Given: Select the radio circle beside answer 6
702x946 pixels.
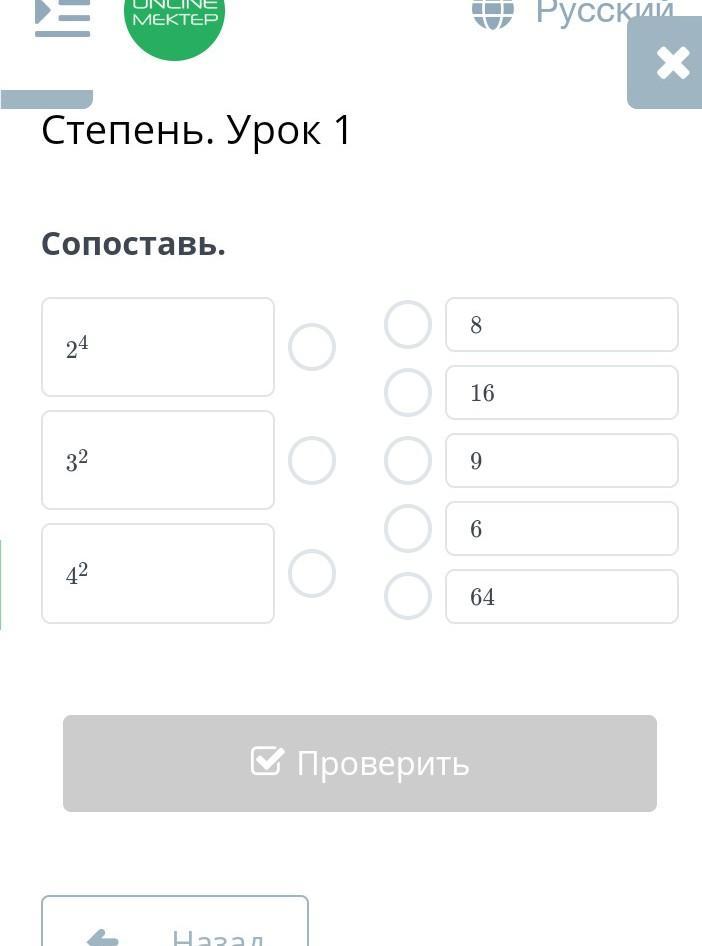Looking at the screenshot, I should (408, 529).
